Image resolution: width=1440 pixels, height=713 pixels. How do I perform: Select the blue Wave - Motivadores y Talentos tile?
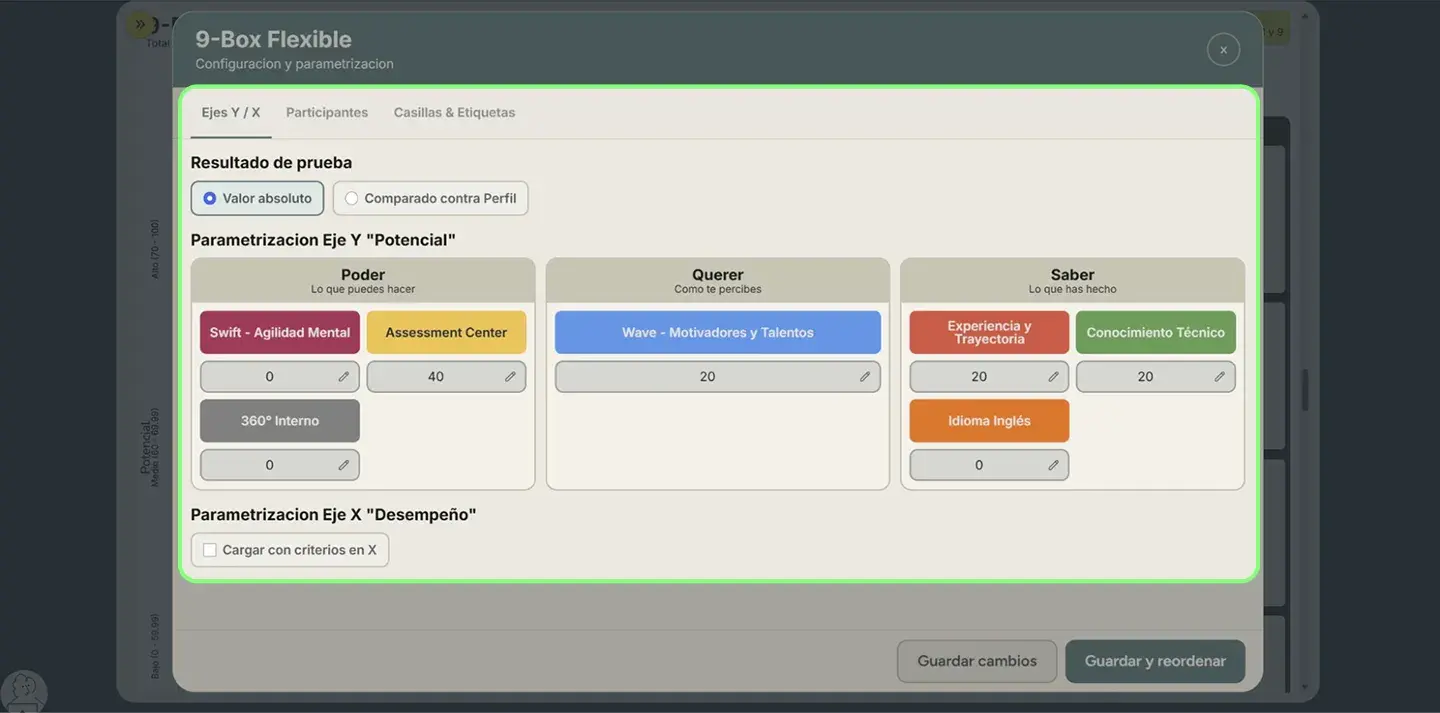coord(718,332)
